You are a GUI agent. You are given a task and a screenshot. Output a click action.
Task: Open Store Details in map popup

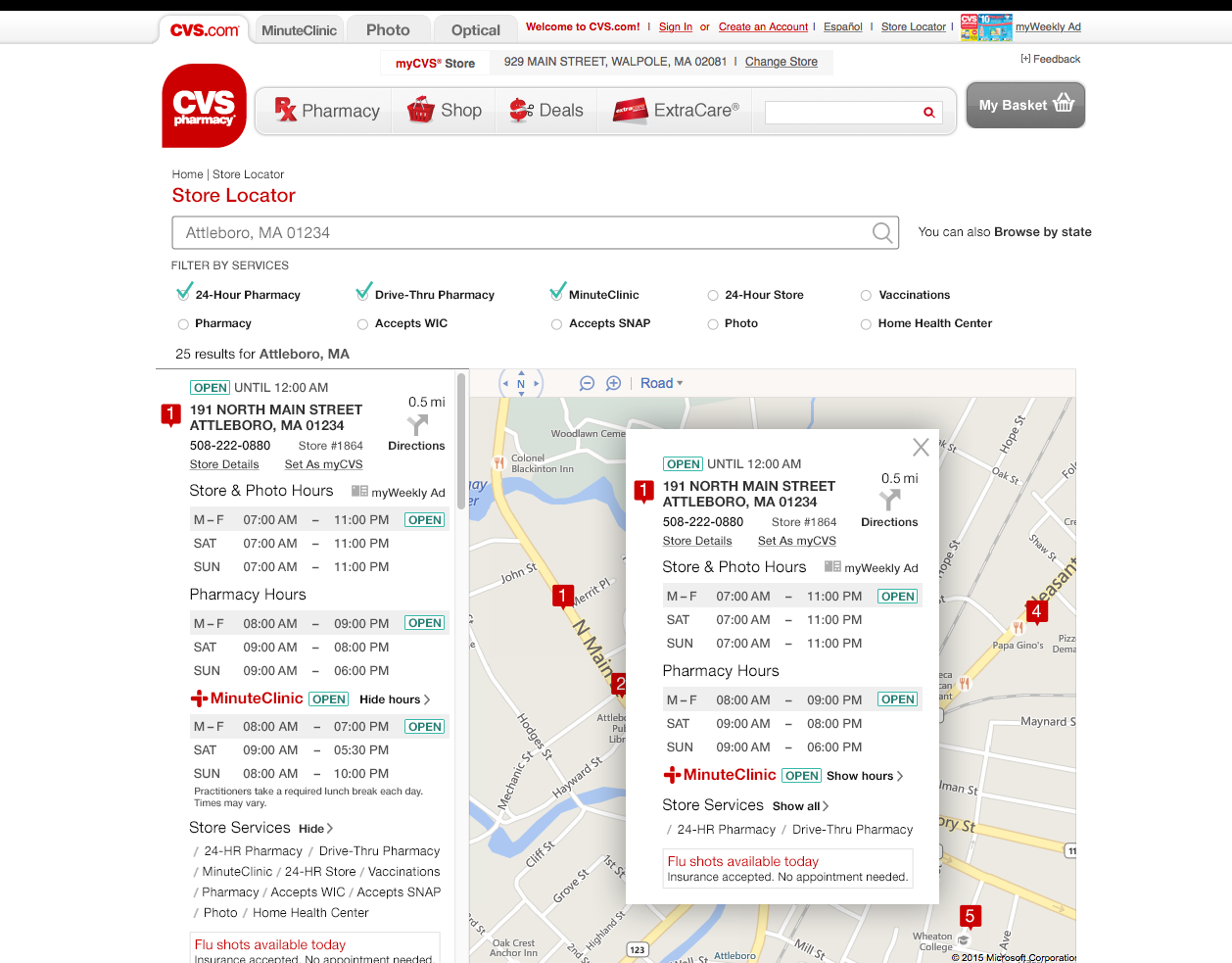tap(697, 541)
